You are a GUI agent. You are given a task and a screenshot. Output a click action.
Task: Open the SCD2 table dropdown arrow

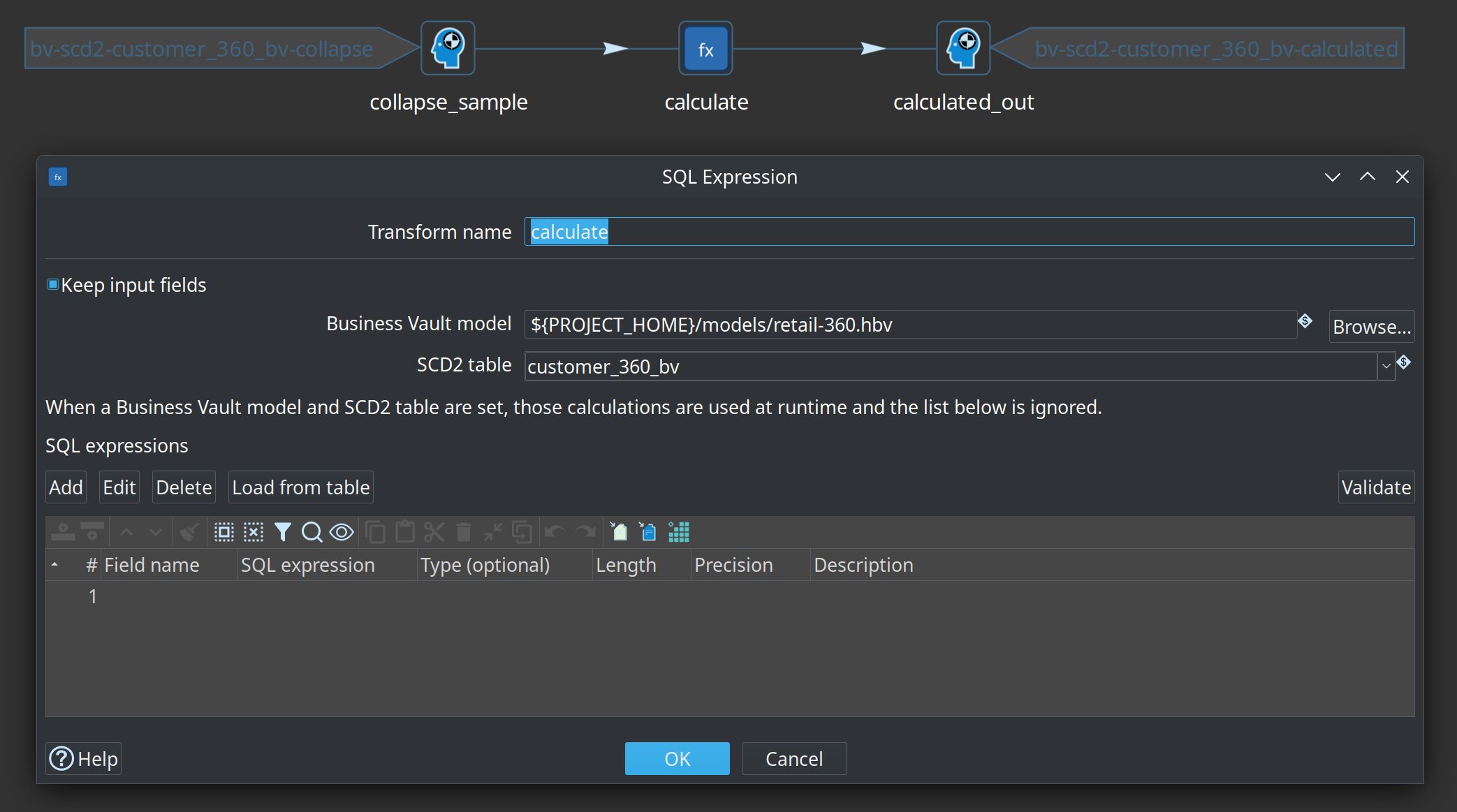tap(1386, 367)
